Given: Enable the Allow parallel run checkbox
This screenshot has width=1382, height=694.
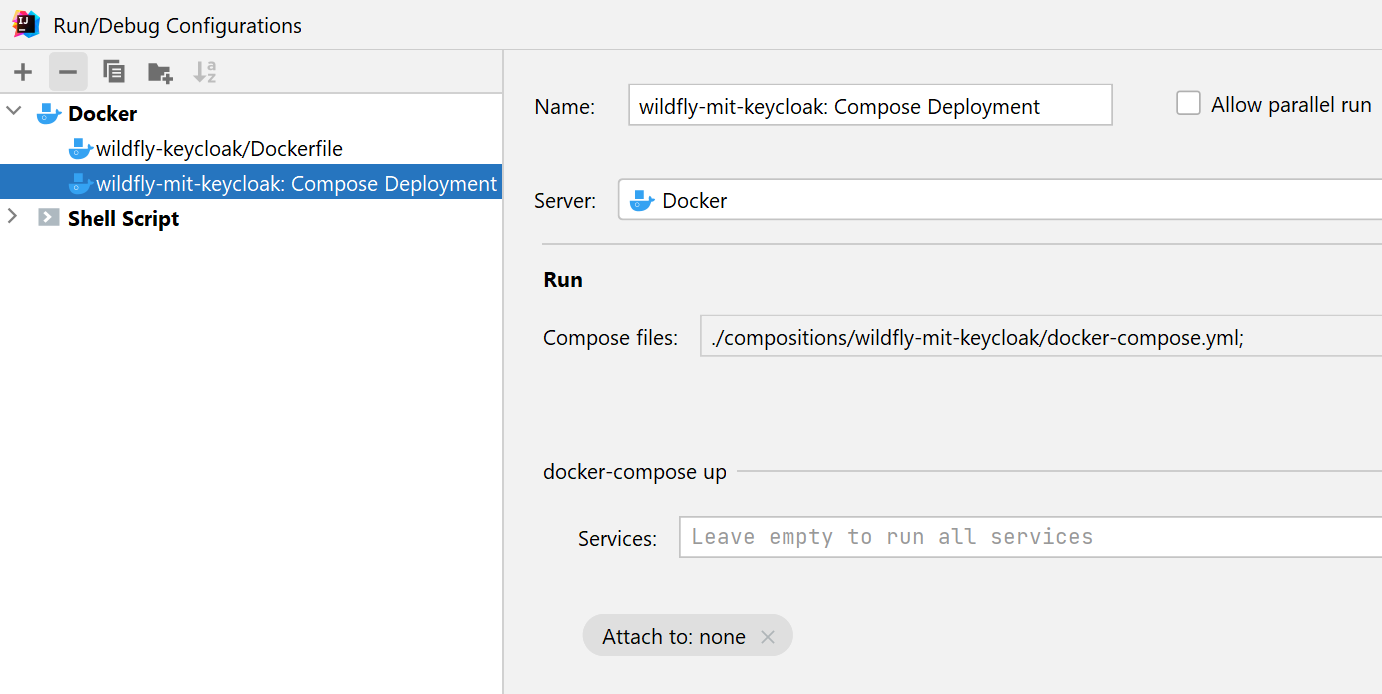Looking at the screenshot, I should pos(1188,104).
